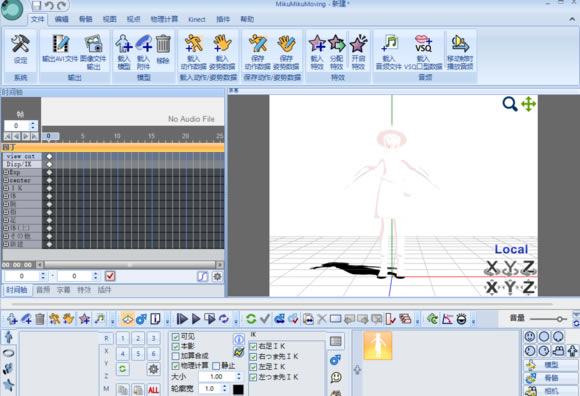Toggle the 左つま先ＩＫ checkbox

coord(253,377)
